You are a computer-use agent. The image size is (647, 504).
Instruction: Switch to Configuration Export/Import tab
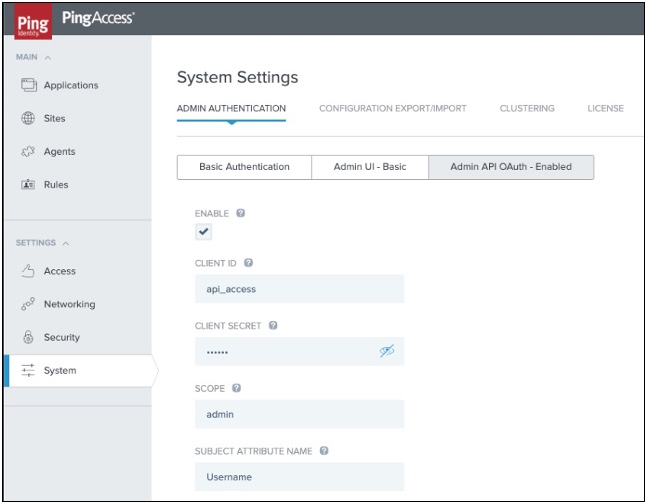[x=392, y=109]
